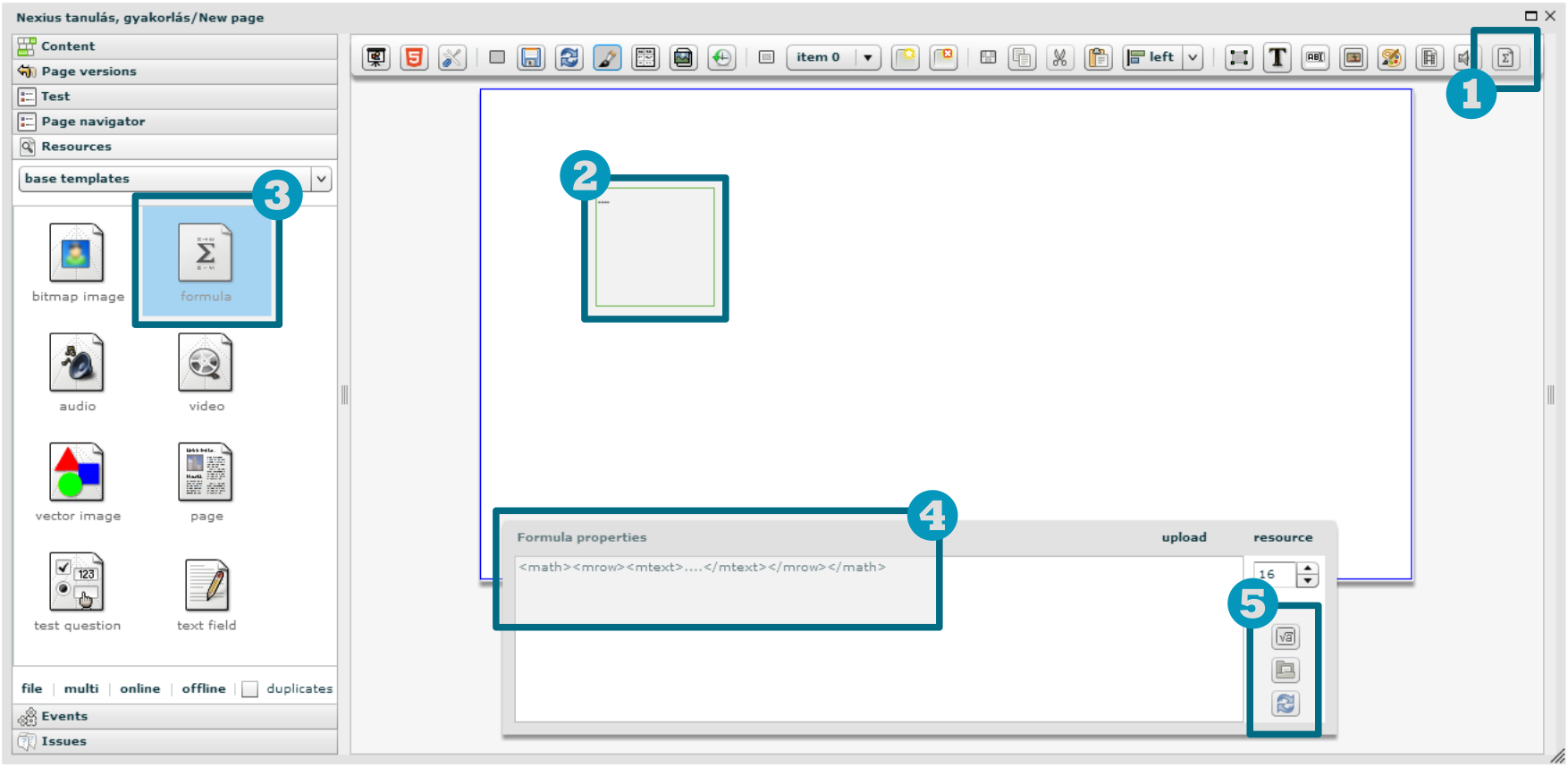Click the HTML5 export icon in toolbar
Image resolution: width=1568 pixels, height=767 pixels.
414,58
